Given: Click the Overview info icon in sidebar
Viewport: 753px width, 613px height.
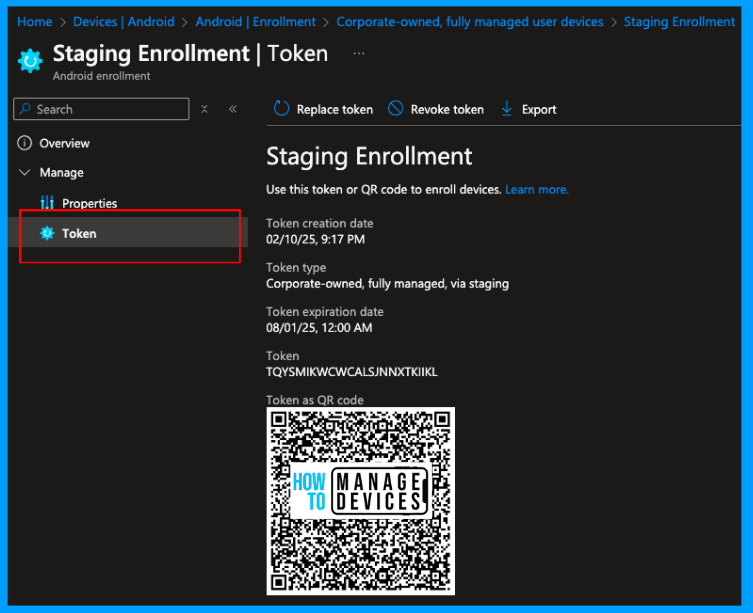Looking at the screenshot, I should click(24, 143).
